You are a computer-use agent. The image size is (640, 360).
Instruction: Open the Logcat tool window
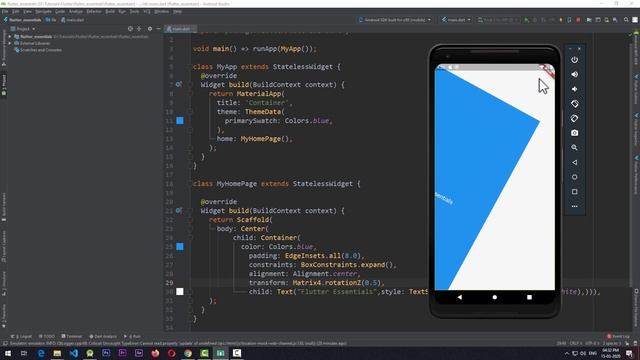[x=21, y=336]
